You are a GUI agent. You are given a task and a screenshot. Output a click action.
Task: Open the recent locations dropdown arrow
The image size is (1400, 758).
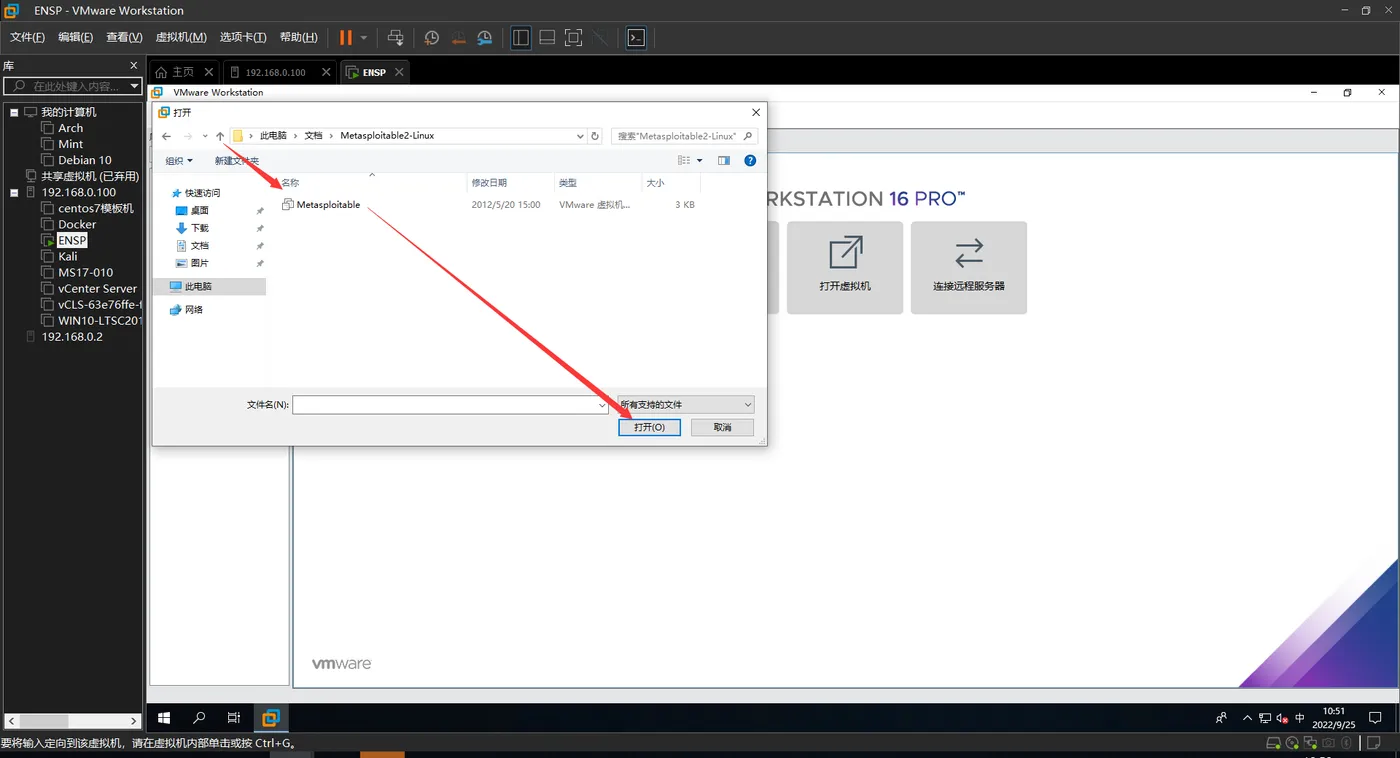pos(205,136)
